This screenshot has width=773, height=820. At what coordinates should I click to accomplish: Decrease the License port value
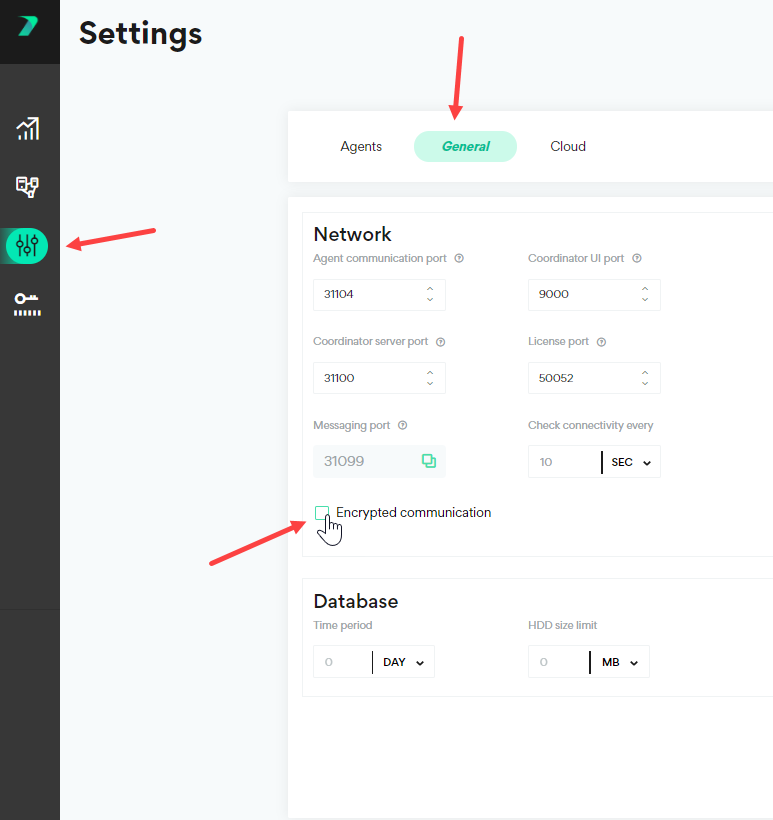pos(645,383)
